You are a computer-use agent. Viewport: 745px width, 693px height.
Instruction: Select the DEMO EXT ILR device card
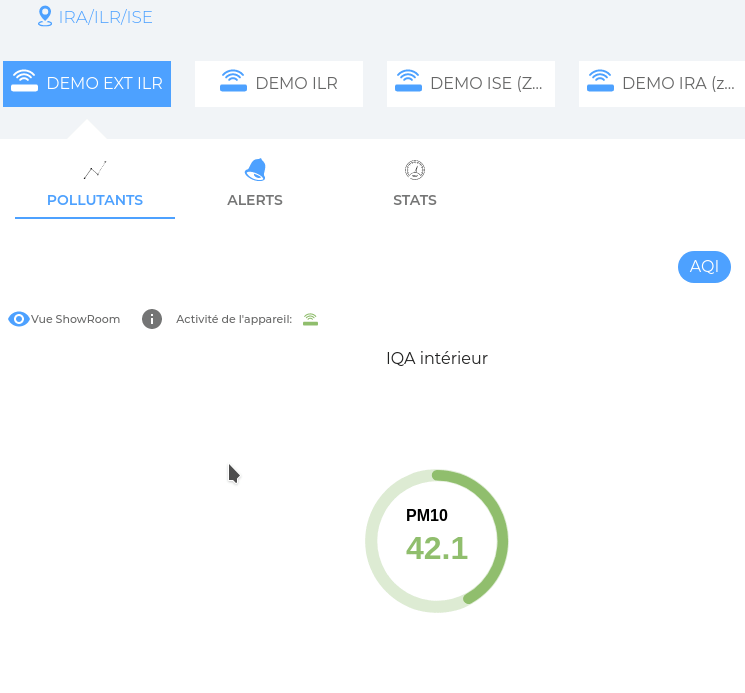(x=87, y=84)
